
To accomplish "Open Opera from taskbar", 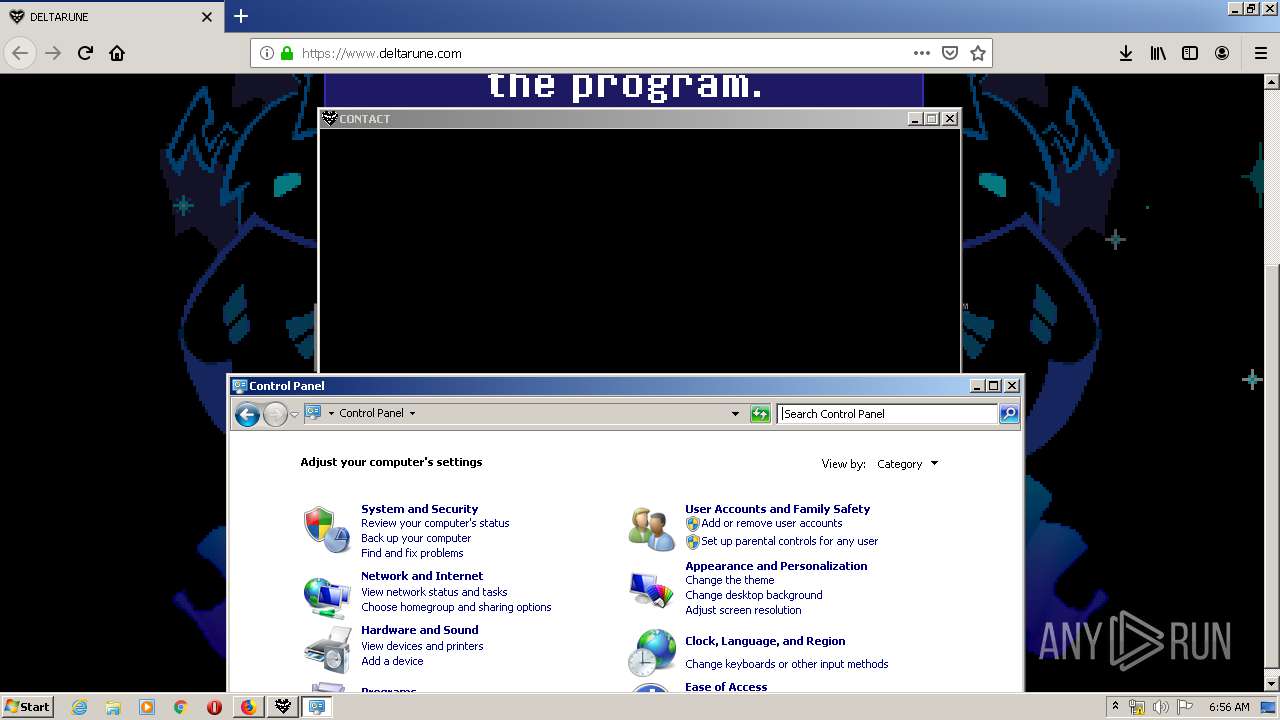I will click(x=214, y=707).
